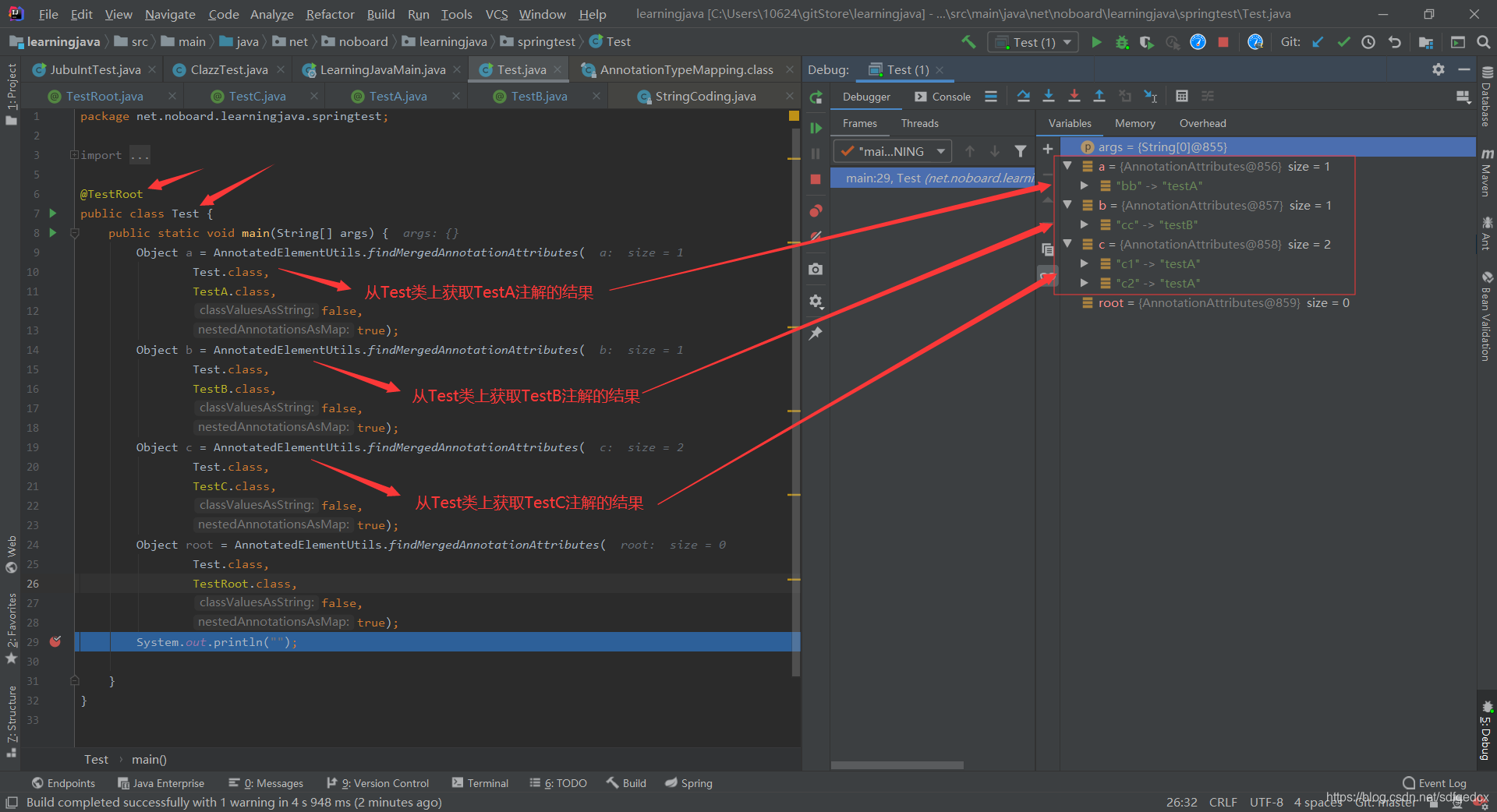Open the TODO tool window
Screen dimensions: 1497x812
[x=558, y=783]
